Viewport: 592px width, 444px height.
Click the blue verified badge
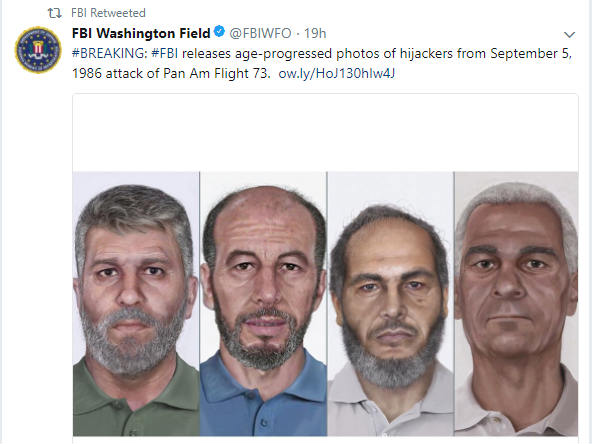pyautogui.click(x=219, y=31)
